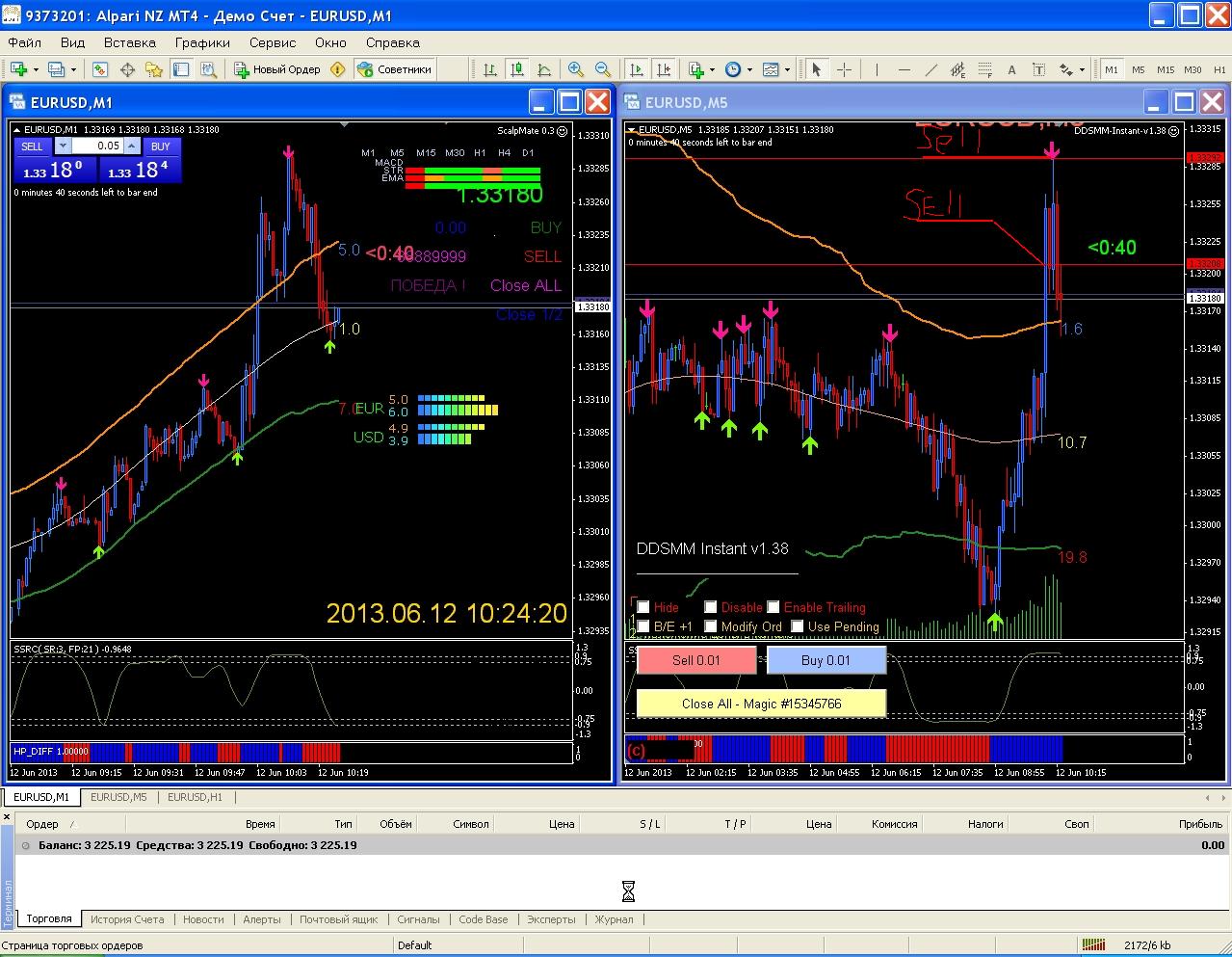Select the M30 timeframe button
Screen dimensions: 1232x957
pyautogui.click(x=1193, y=69)
